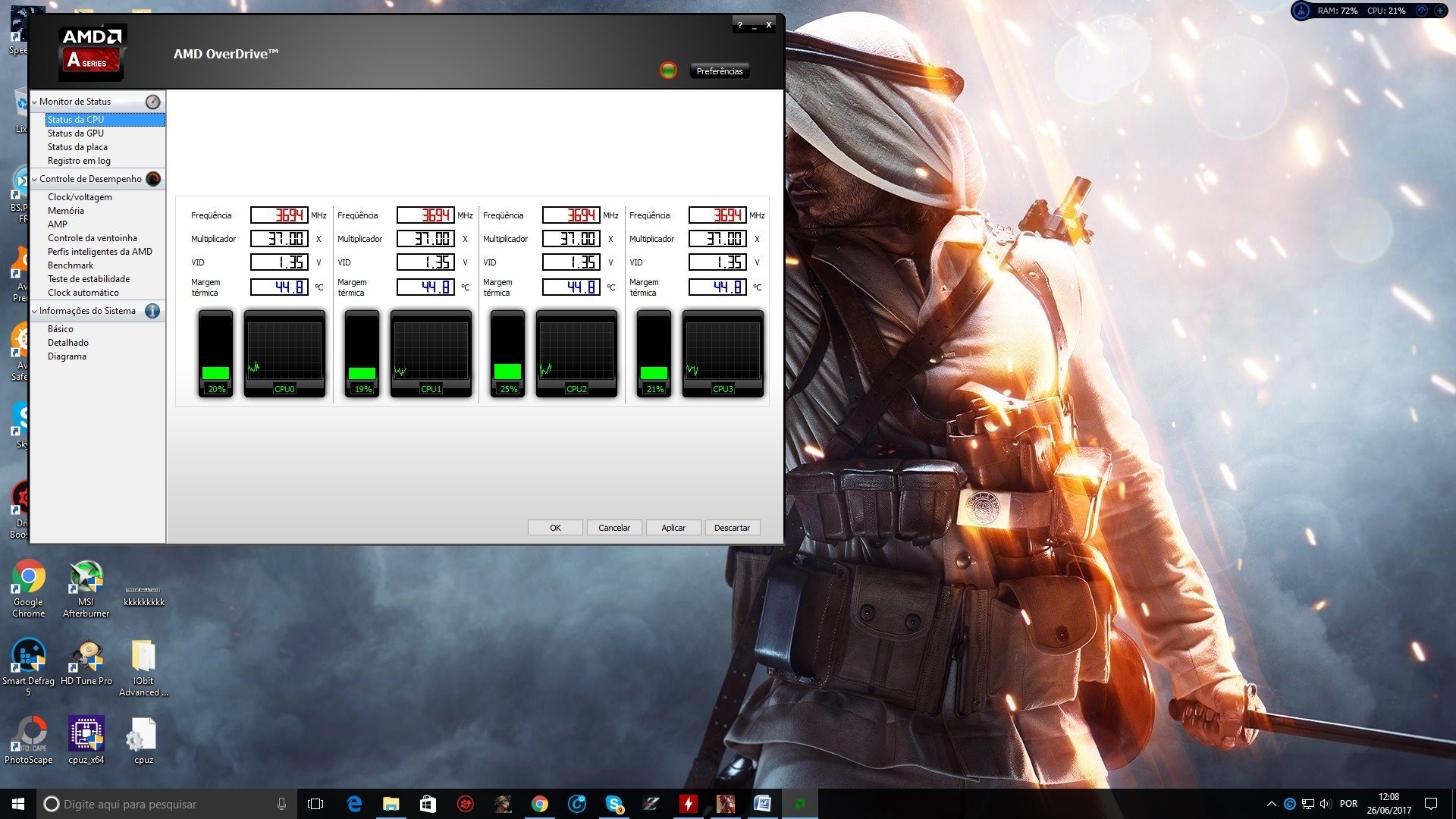Click the CPU3 21% usage bar

654,353
